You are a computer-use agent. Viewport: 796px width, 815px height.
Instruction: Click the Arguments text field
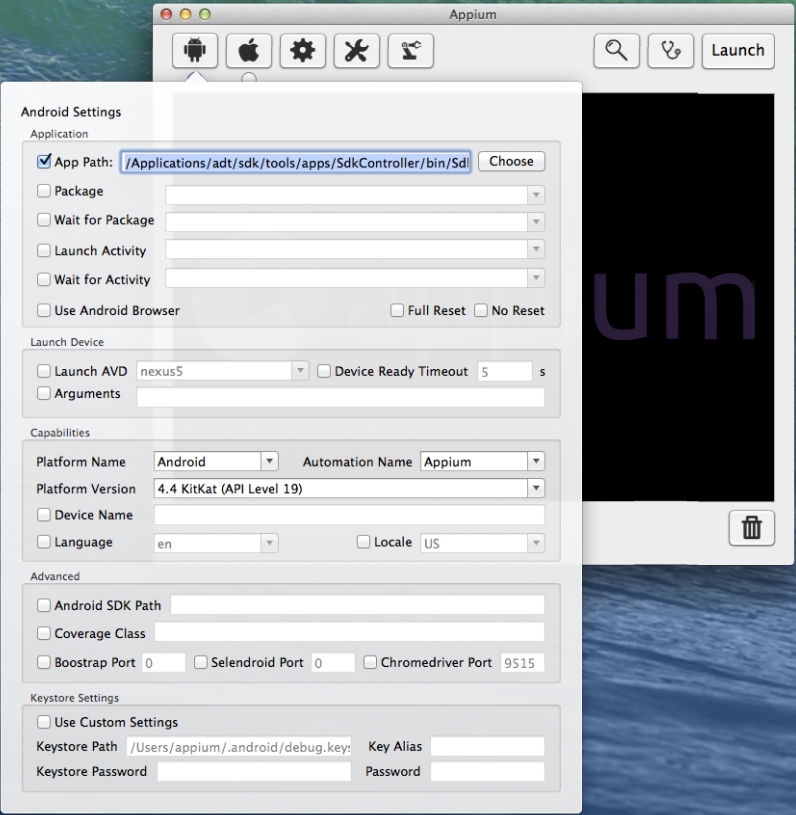341,397
